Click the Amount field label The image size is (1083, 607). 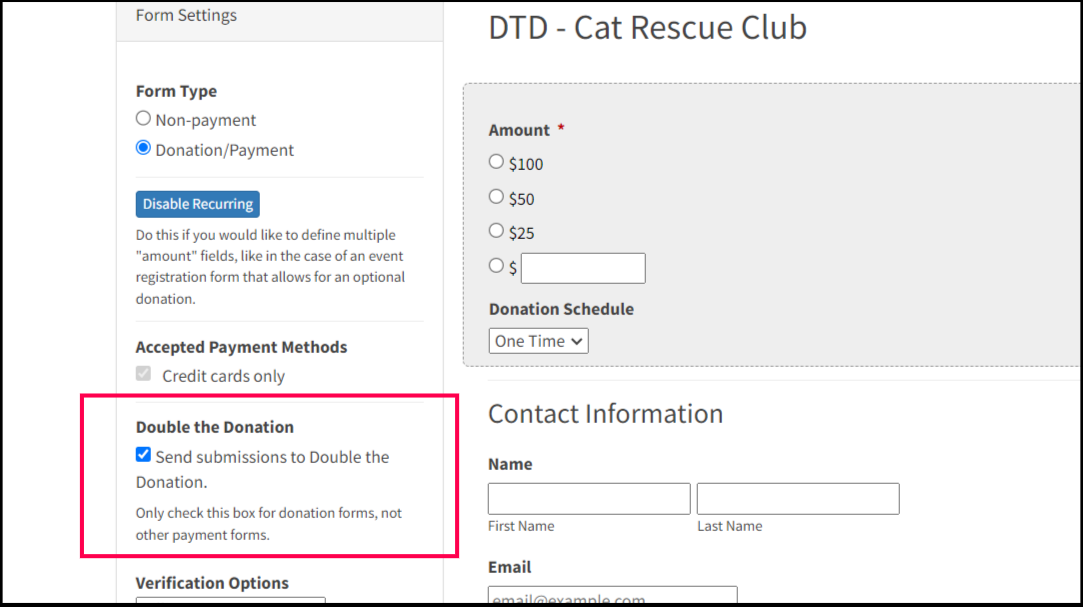(519, 130)
